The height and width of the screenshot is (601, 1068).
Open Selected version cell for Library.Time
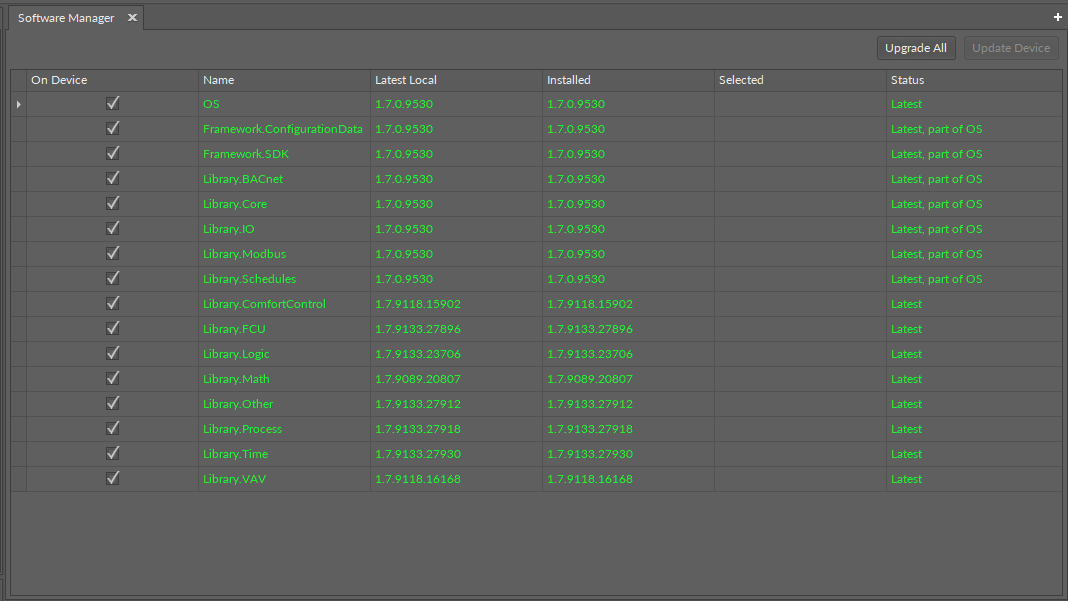point(800,454)
